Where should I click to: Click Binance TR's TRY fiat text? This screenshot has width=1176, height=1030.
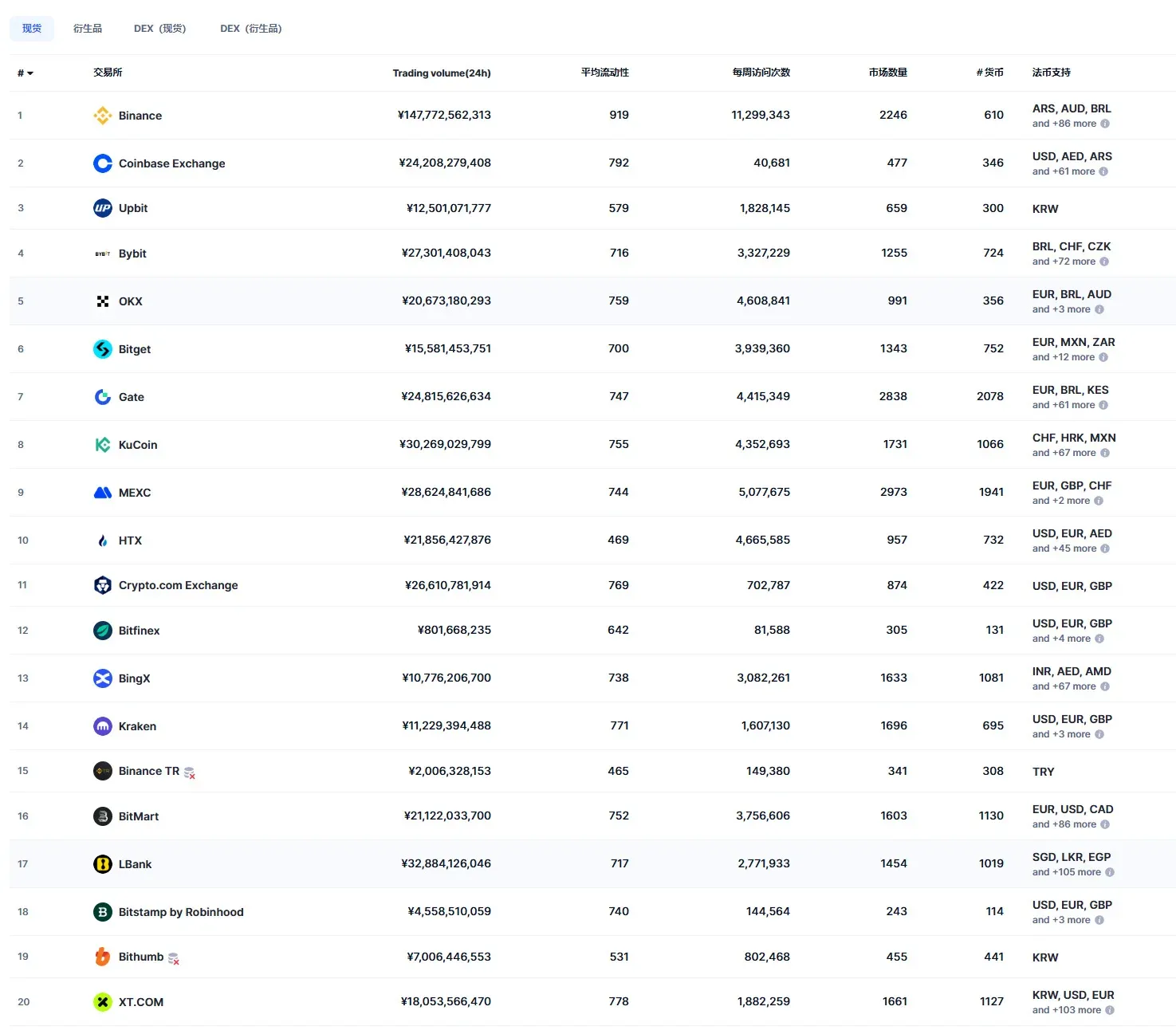click(1044, 772)
